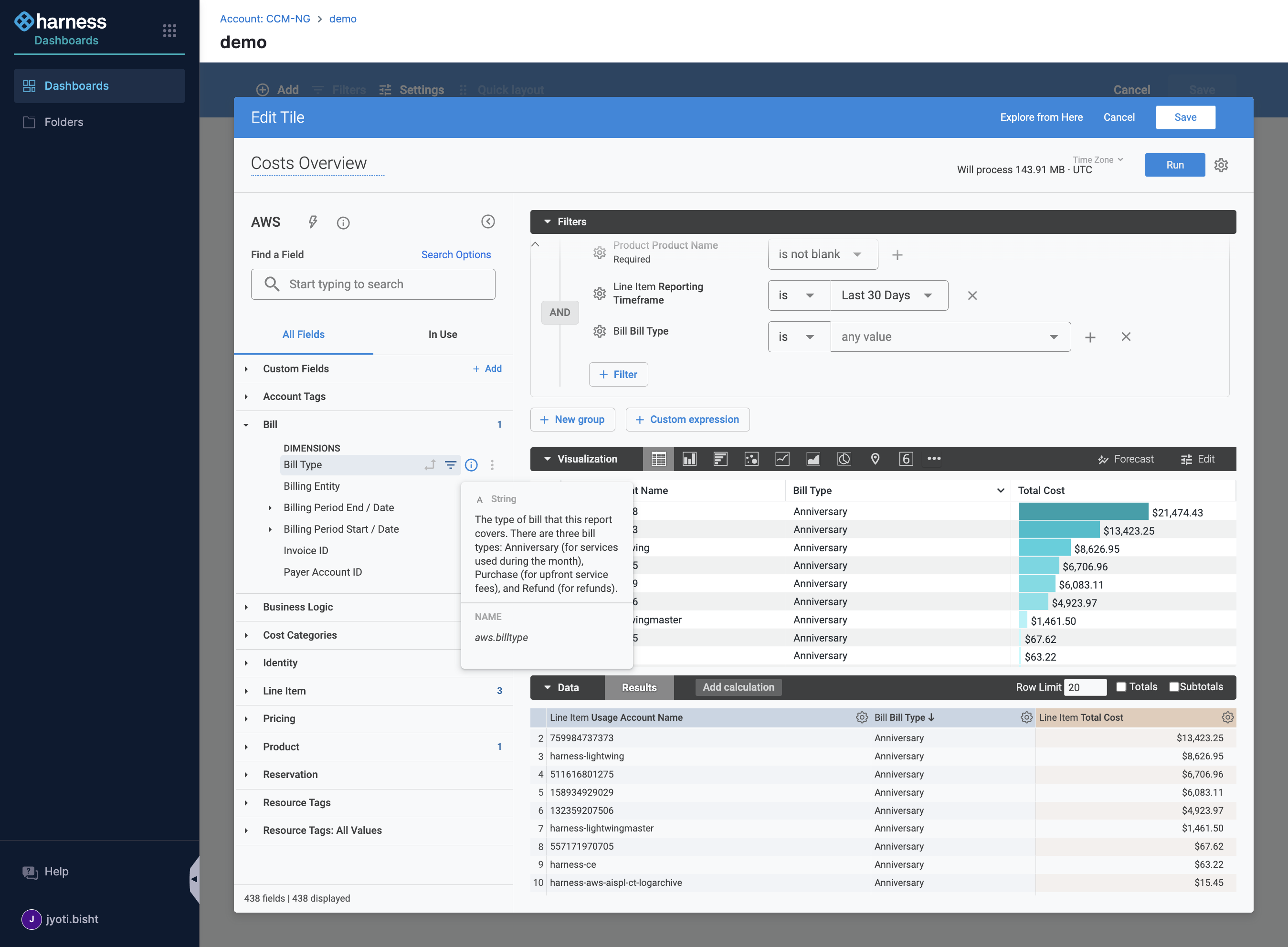Click the Forecast button
1288x947 pixels.
(x=1126, y=459)
